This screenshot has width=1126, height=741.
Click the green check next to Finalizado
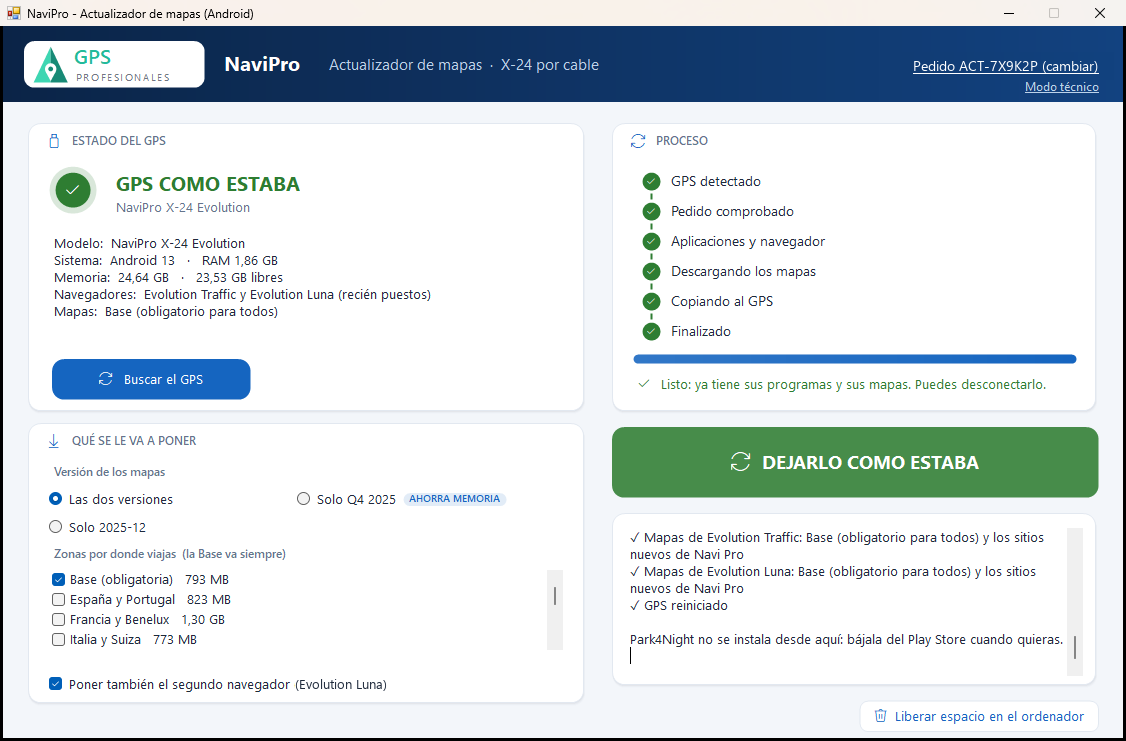click(651, 332)
